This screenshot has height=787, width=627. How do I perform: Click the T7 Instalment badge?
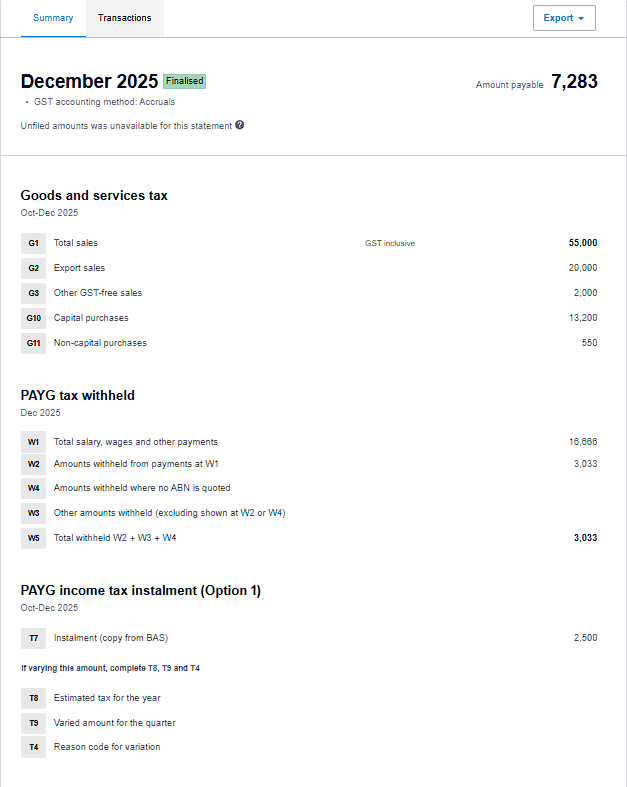(33, 638)
